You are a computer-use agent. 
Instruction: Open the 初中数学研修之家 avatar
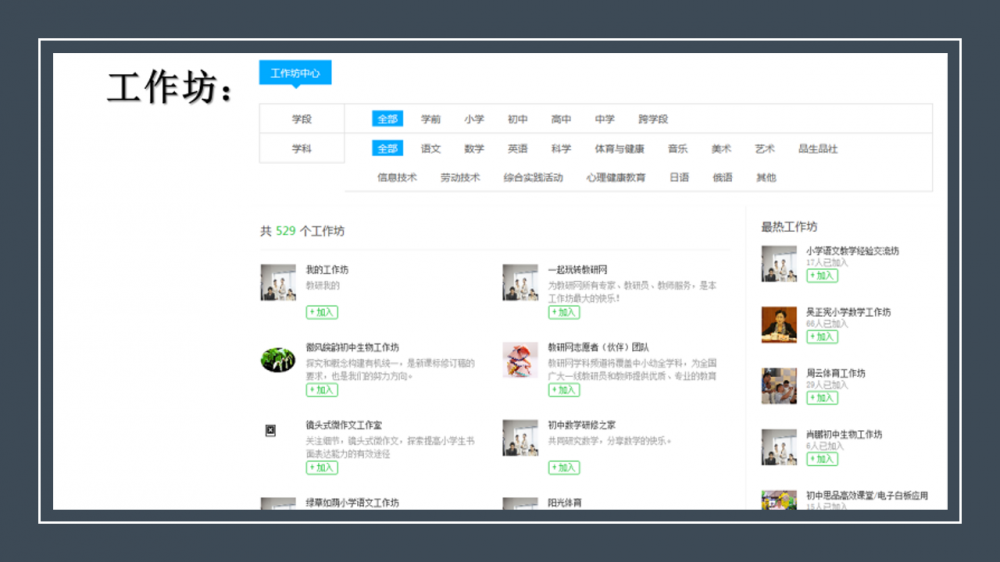[520, 437]
